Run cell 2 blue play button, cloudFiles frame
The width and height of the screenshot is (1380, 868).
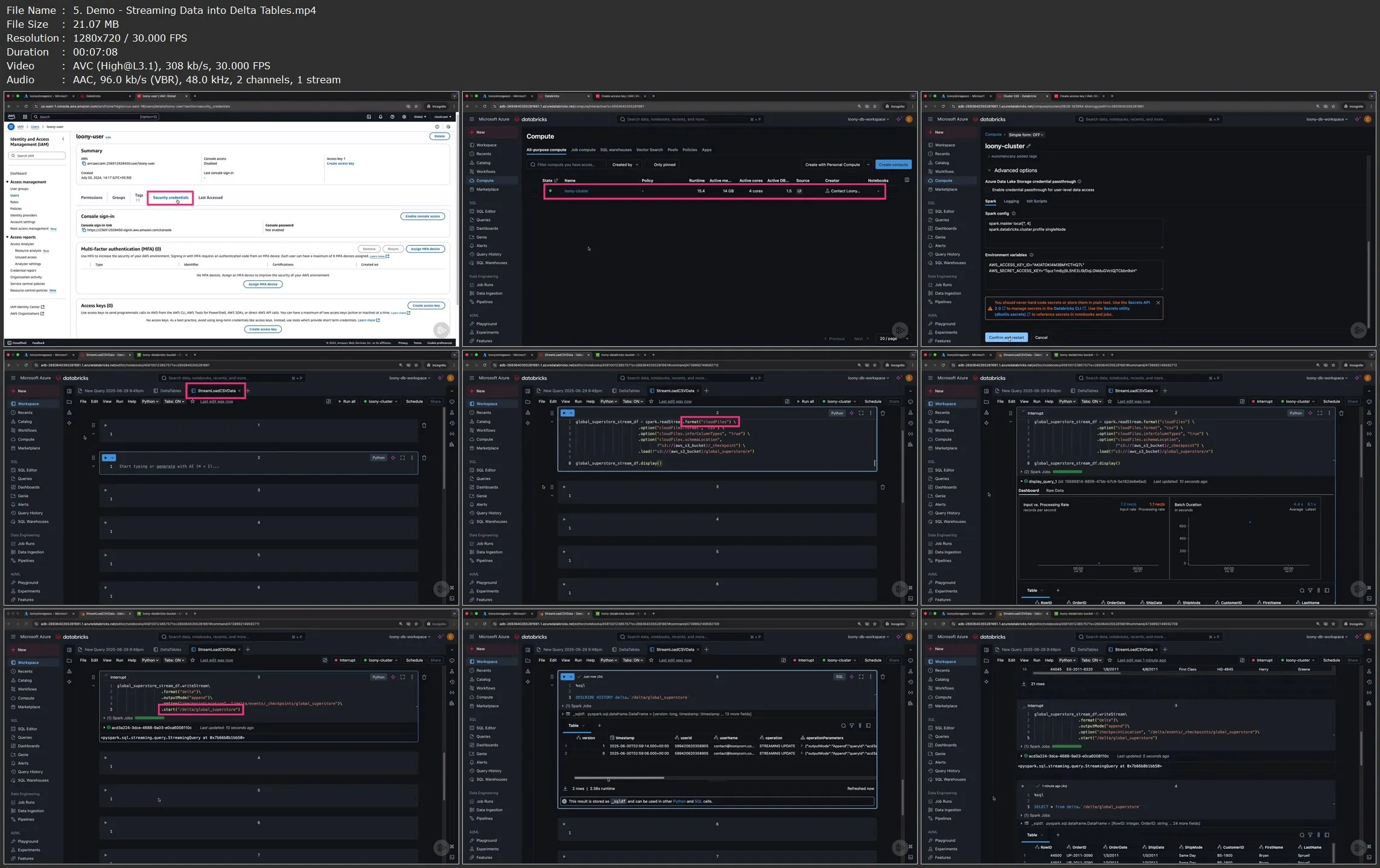[x=565, y=413]
